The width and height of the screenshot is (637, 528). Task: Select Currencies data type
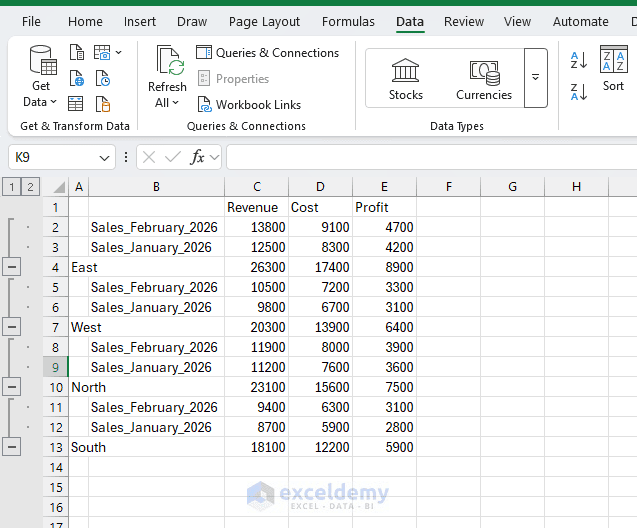click(484, 79)
